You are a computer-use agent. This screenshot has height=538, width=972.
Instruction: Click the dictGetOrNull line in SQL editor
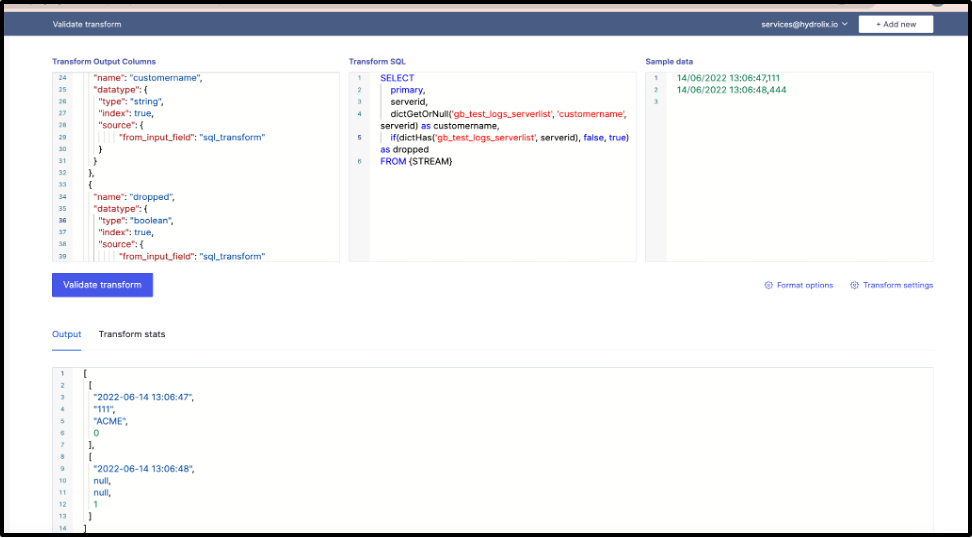(x=508, y=114)
